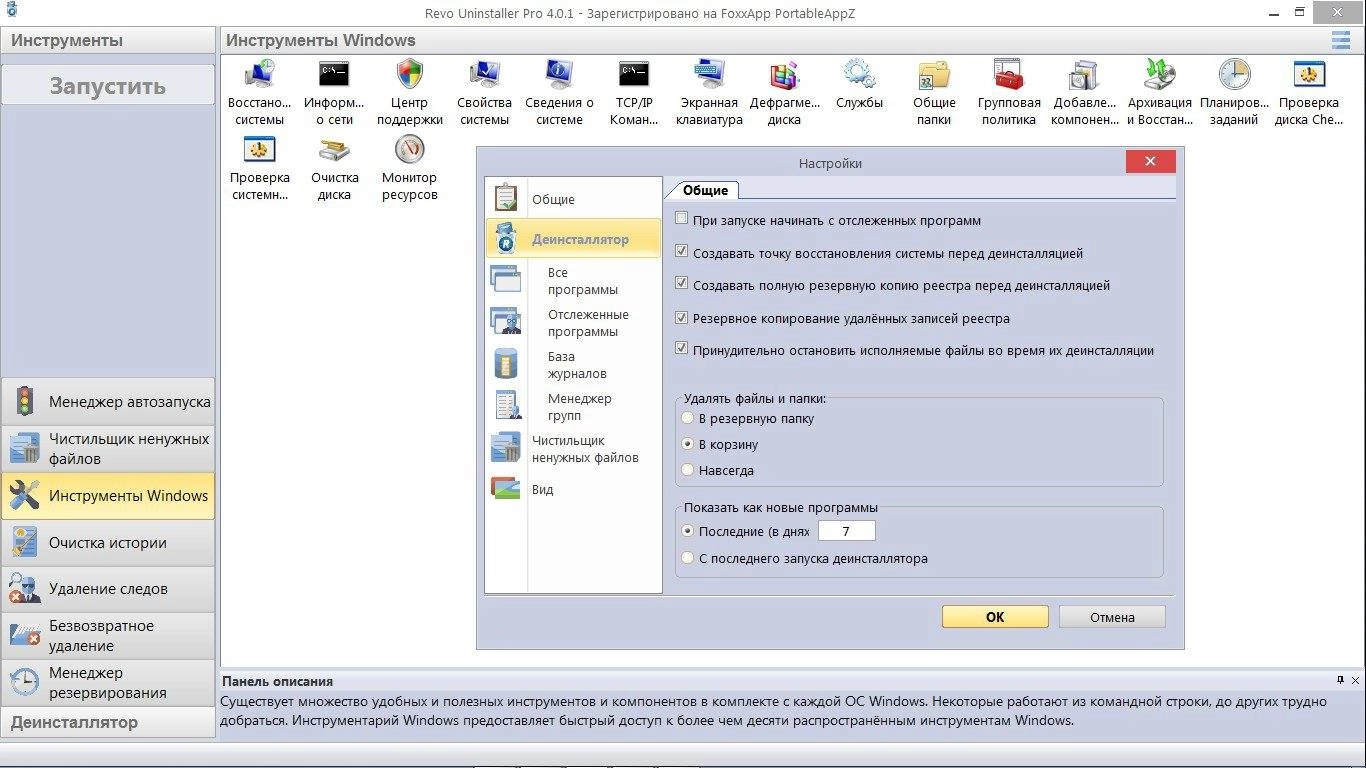Select 'Последние (в днях)' radio option
The height and width of the screenshot is (768, 1366).
click(x=687, y=531)
